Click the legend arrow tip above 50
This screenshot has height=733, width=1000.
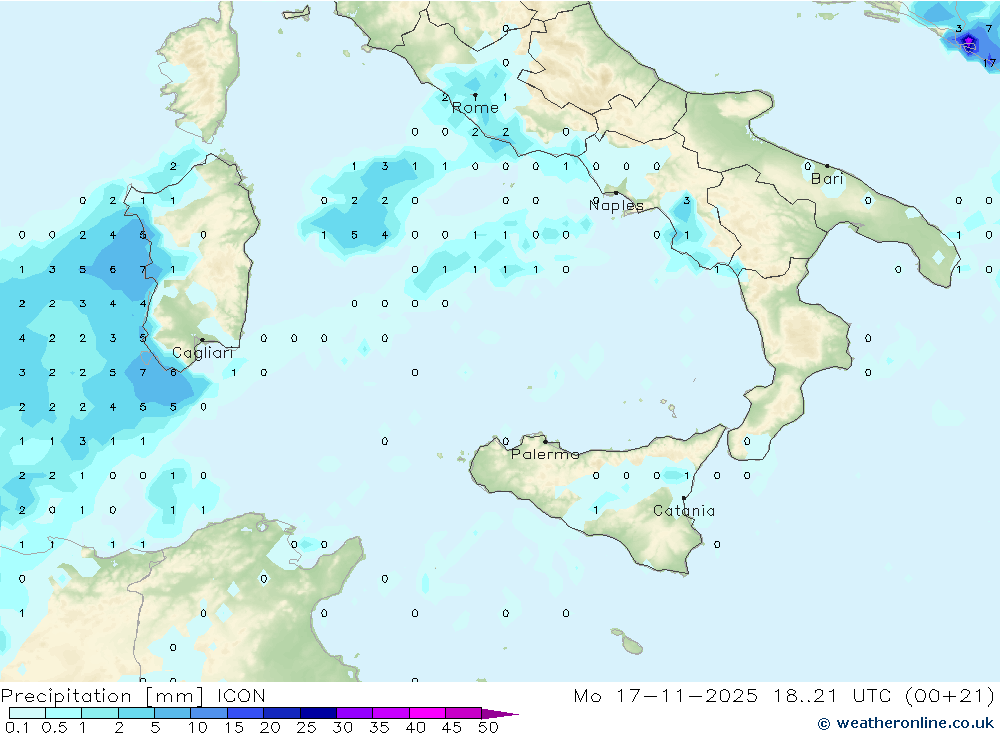501,713
